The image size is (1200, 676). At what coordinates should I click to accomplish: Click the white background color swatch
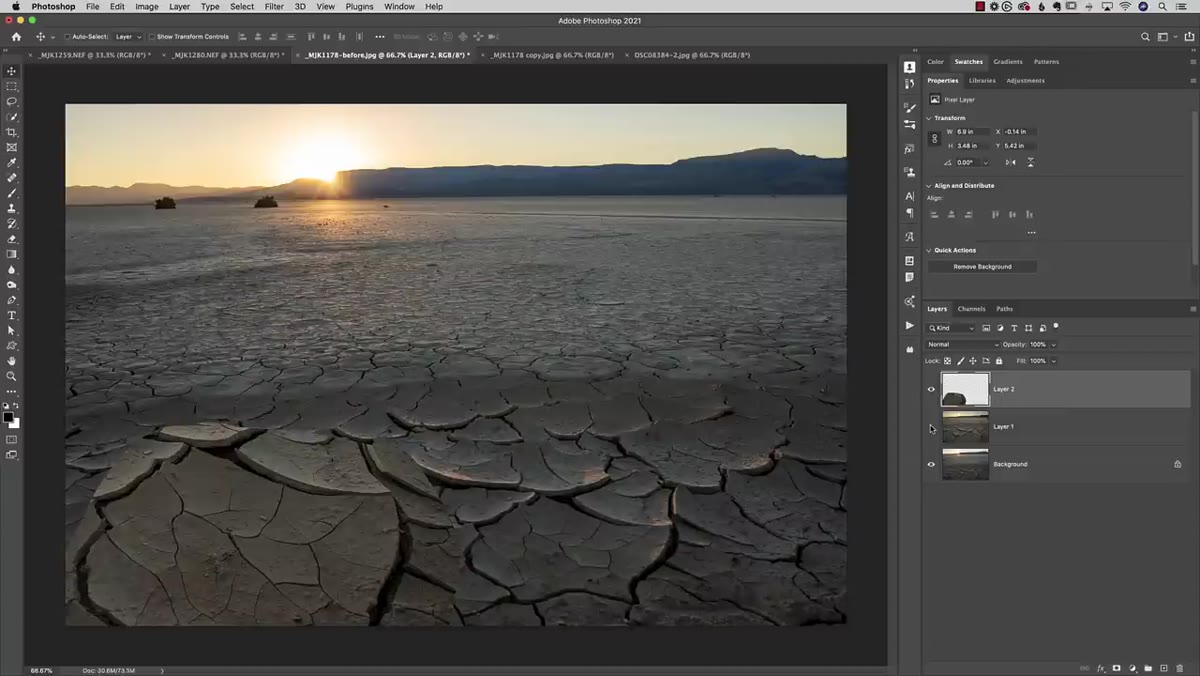point(16,424)
